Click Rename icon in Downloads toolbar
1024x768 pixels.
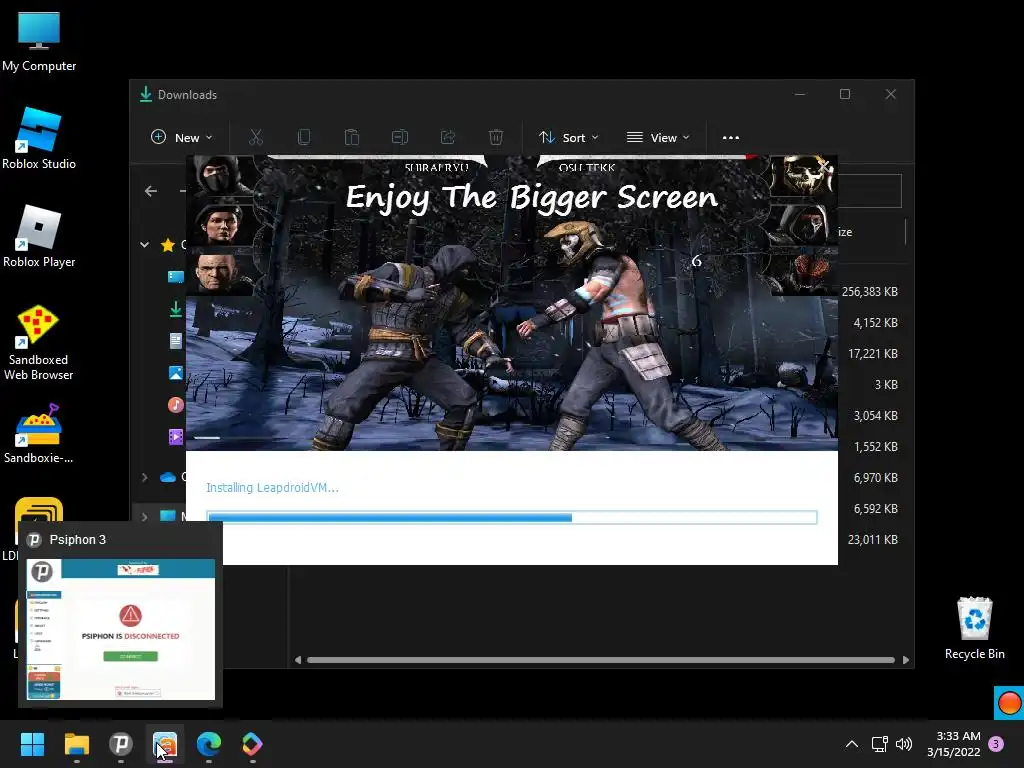[x=400, y=137]
